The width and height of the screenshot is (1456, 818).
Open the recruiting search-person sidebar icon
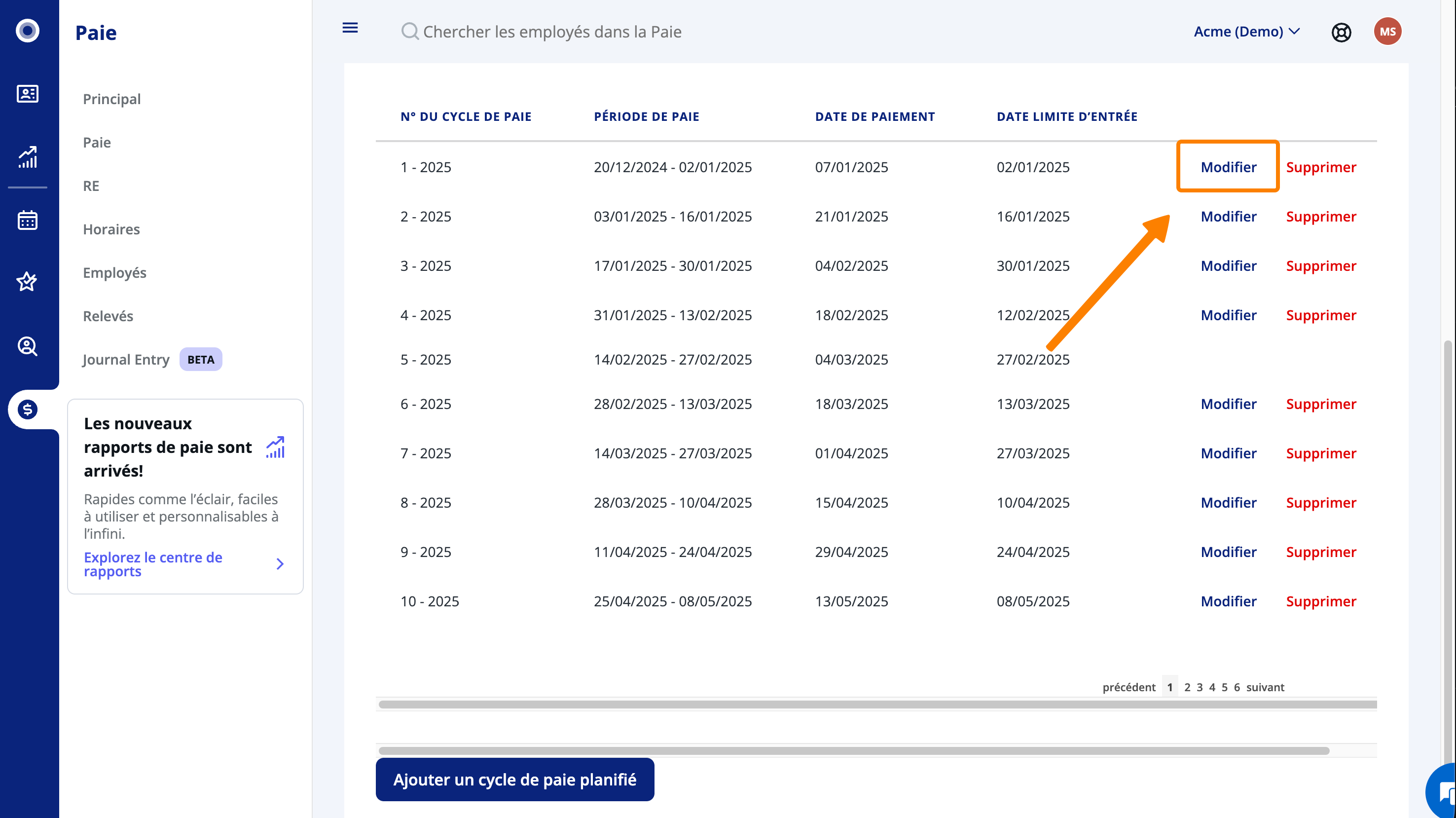27,345
